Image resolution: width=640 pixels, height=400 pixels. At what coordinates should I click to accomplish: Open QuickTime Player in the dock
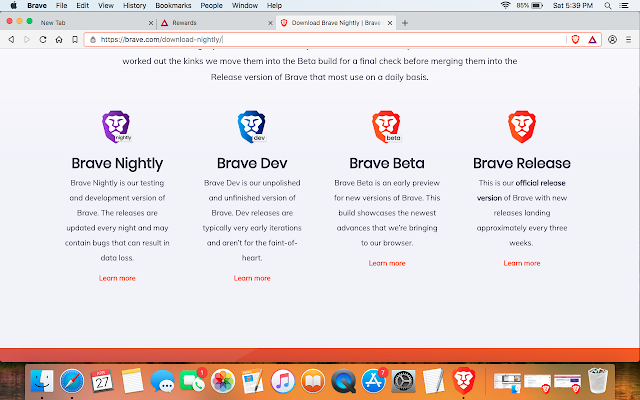[343, 381]
